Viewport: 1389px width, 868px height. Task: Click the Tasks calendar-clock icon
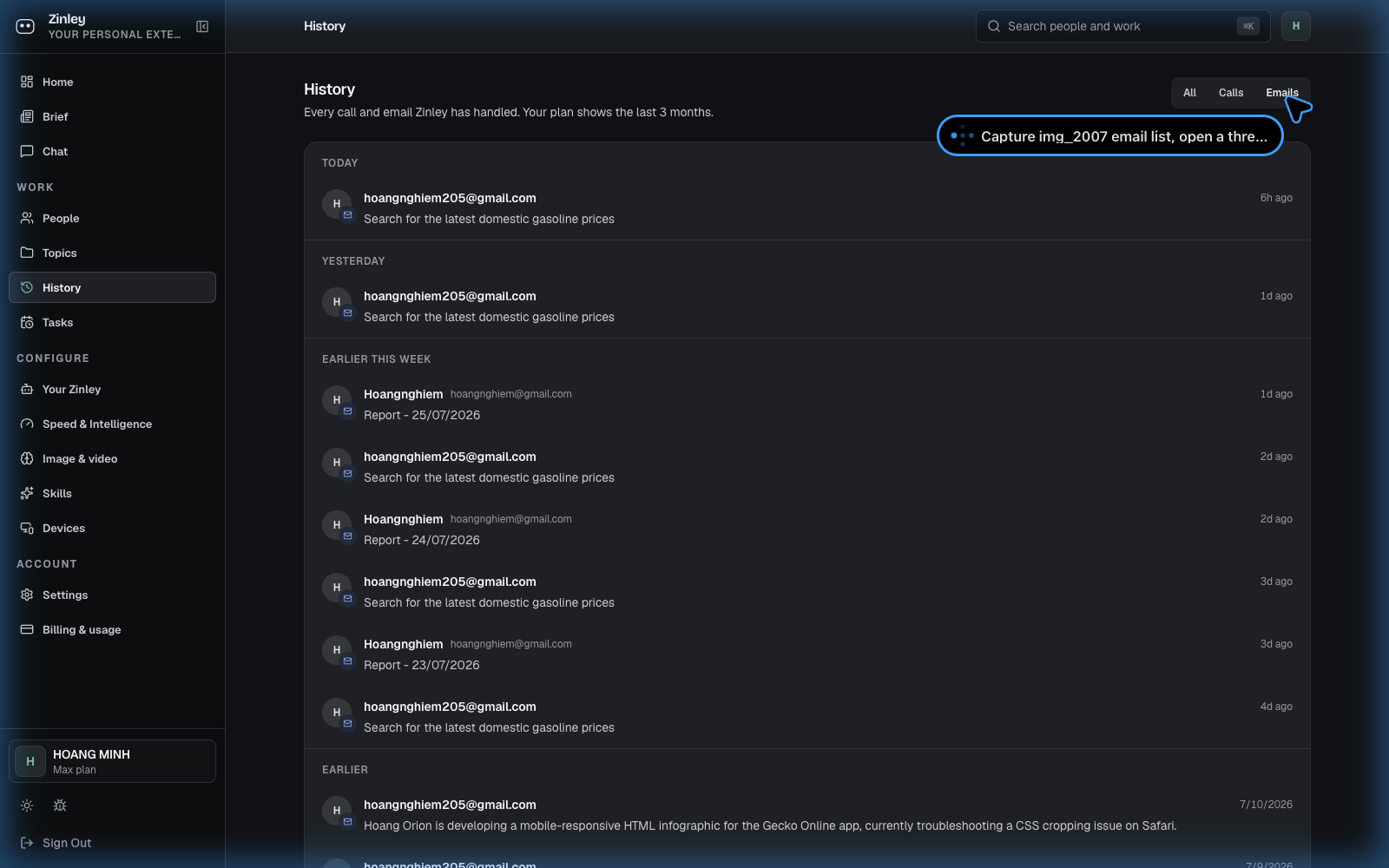[27, 322]
